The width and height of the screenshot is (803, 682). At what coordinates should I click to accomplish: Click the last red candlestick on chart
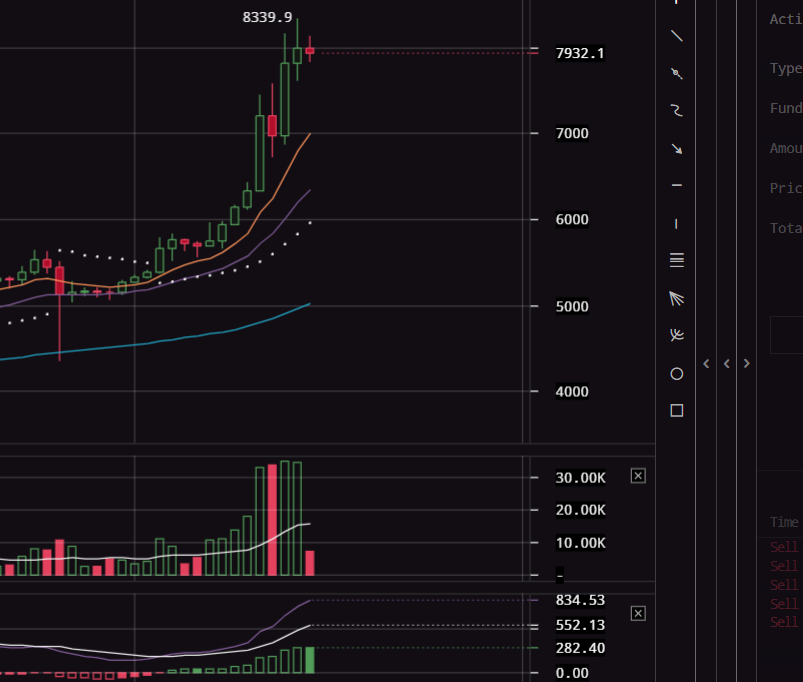point(310,51)
